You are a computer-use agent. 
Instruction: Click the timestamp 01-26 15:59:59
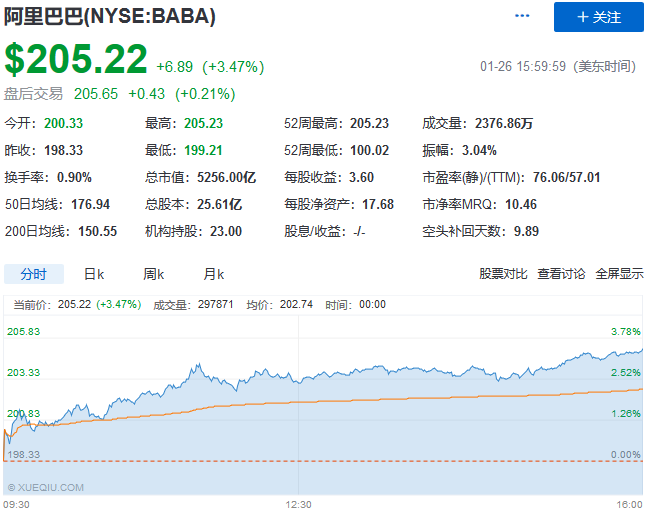tap(523, 66)
